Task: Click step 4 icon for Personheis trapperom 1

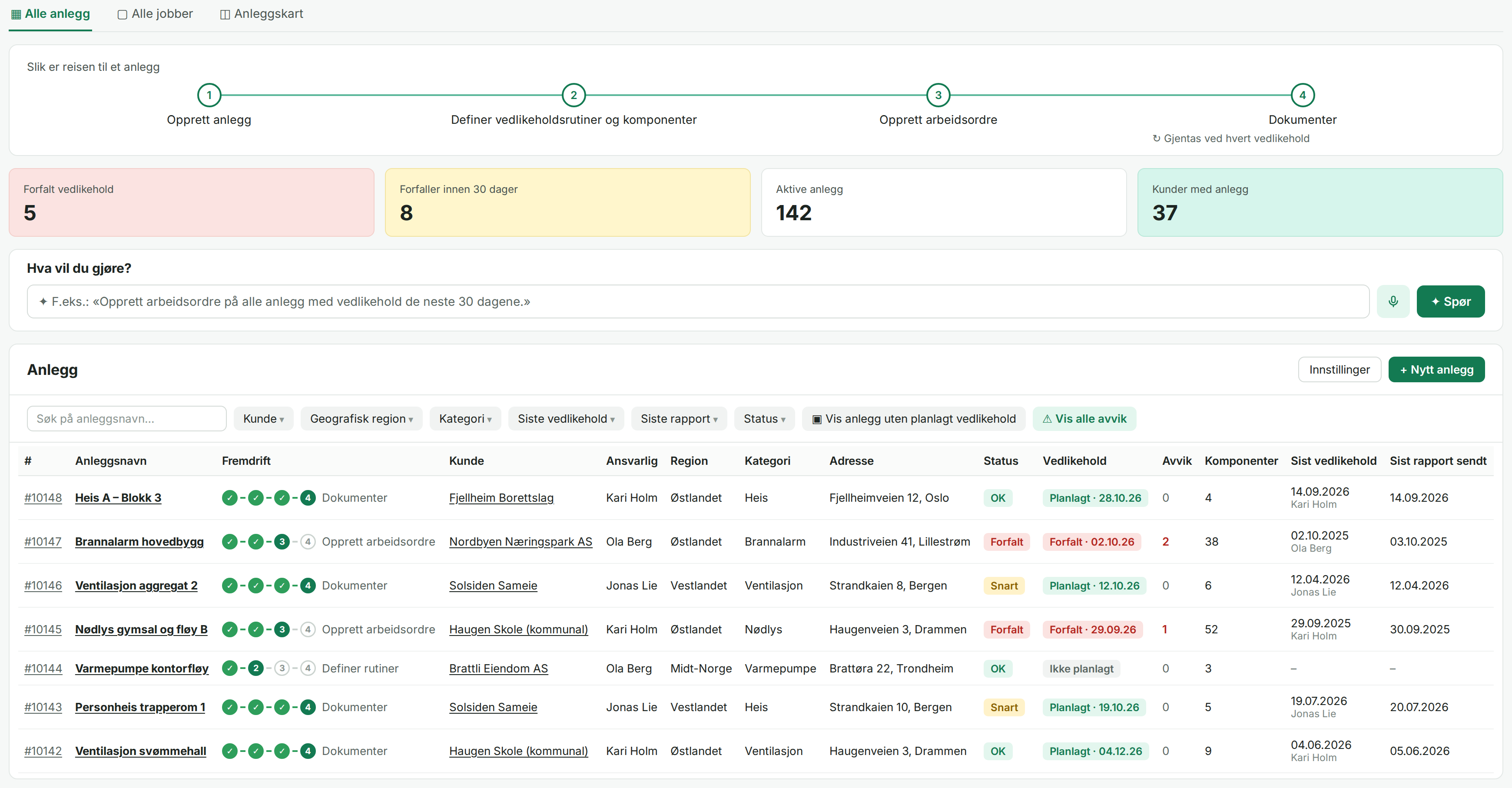Action: (x=308, y=707)
